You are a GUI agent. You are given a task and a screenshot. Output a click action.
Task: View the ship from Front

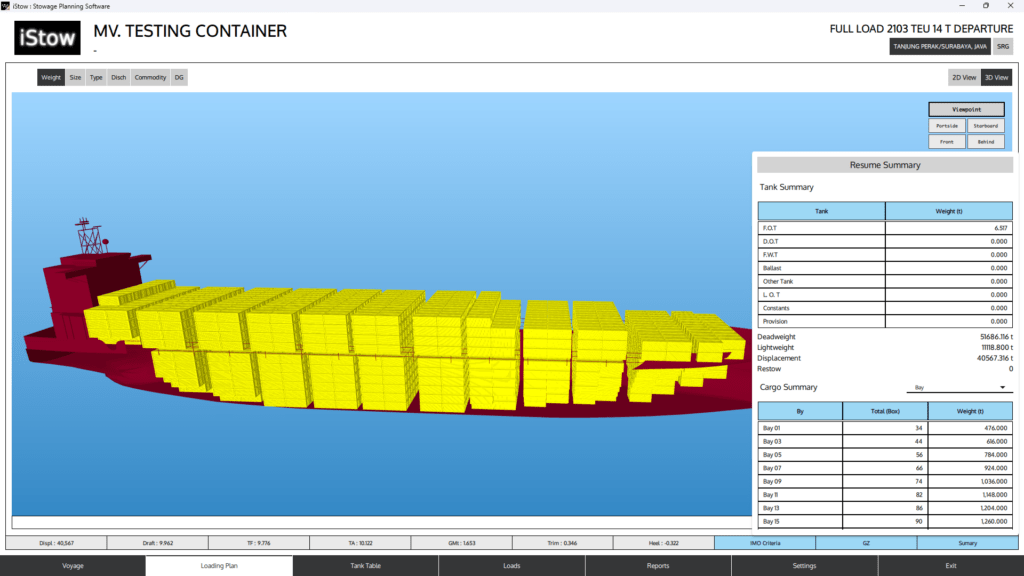pos(946,142)
